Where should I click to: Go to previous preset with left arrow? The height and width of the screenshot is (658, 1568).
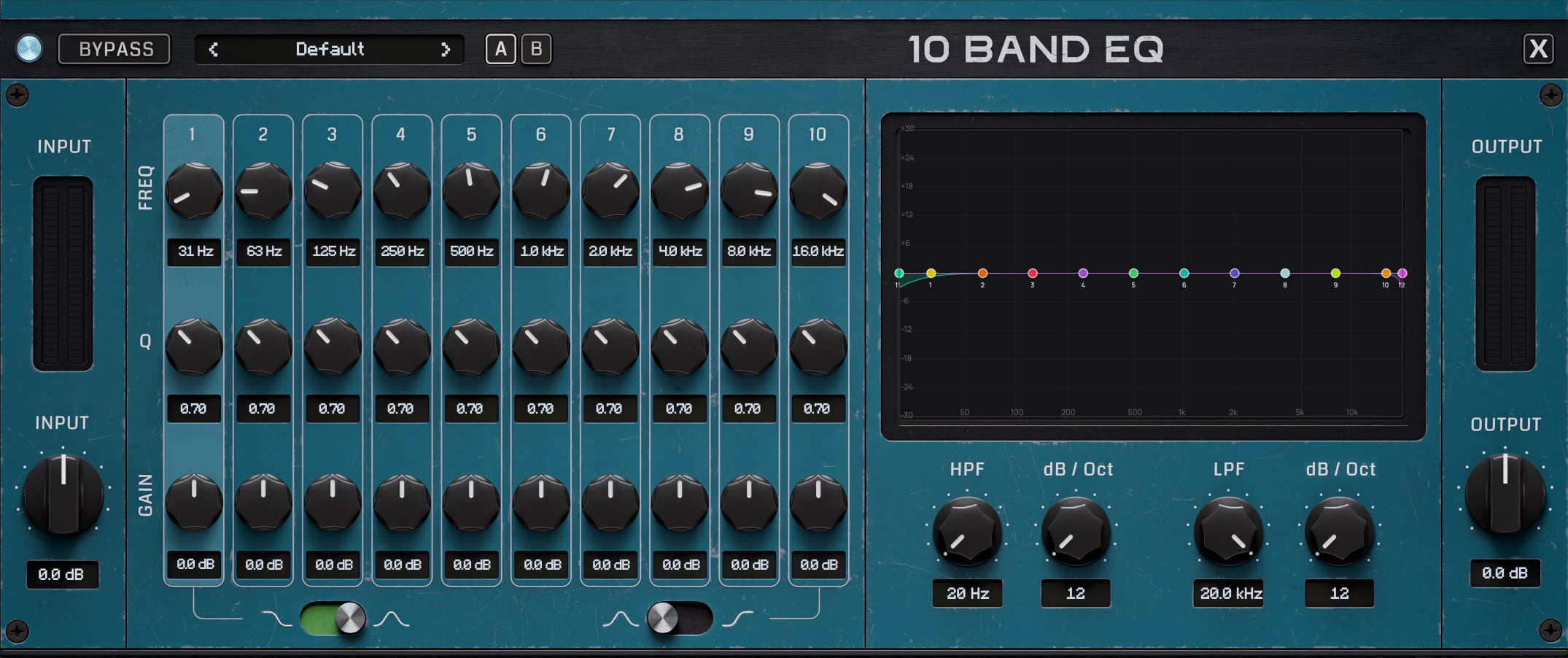click(x=213, y=49)
